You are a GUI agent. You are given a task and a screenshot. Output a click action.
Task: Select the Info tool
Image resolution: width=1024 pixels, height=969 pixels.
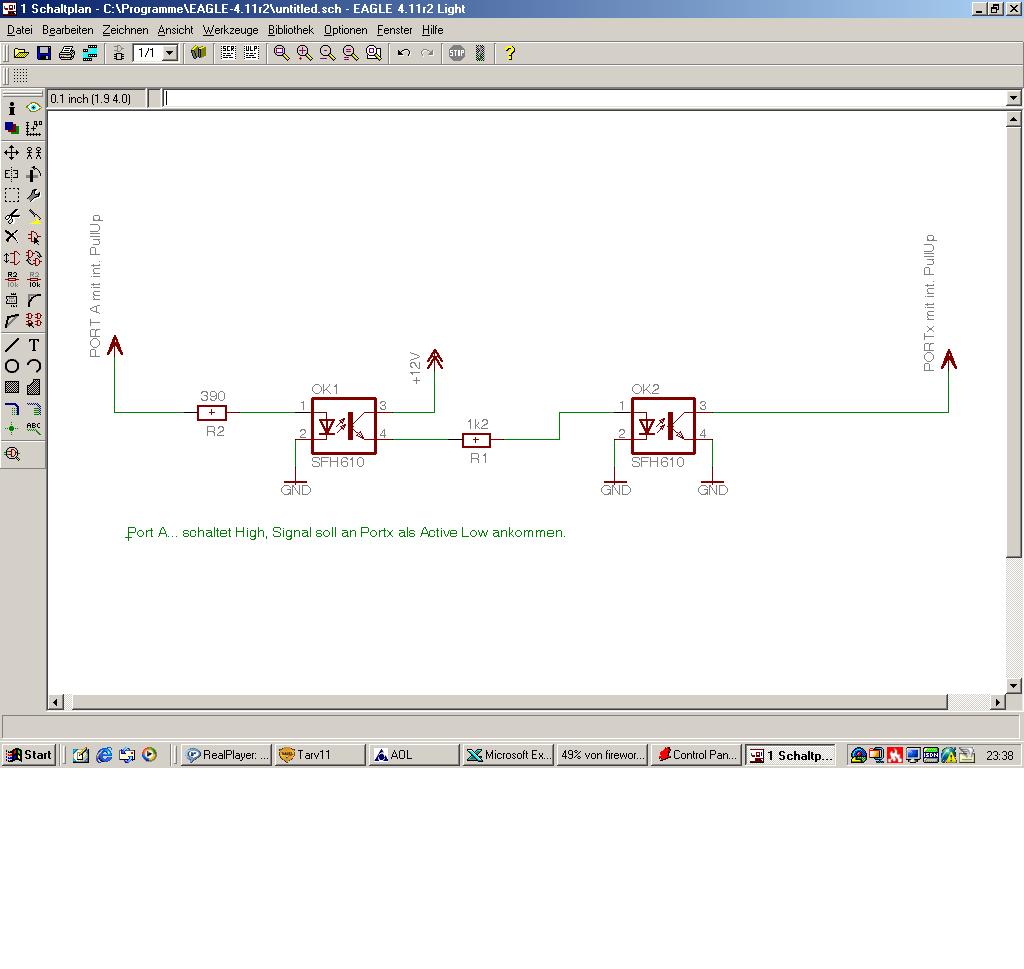(12, 108)
